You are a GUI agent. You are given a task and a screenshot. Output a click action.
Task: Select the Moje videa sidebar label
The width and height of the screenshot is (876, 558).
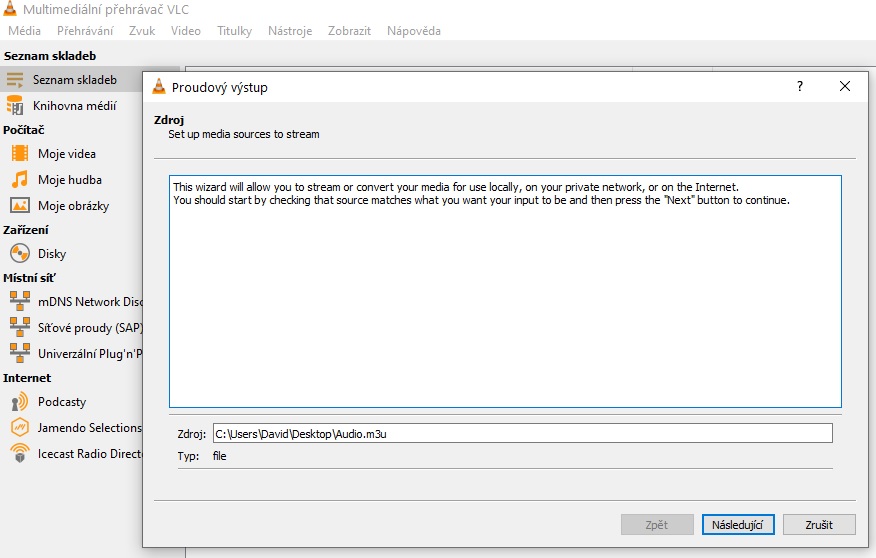click(x=67, y=154)
